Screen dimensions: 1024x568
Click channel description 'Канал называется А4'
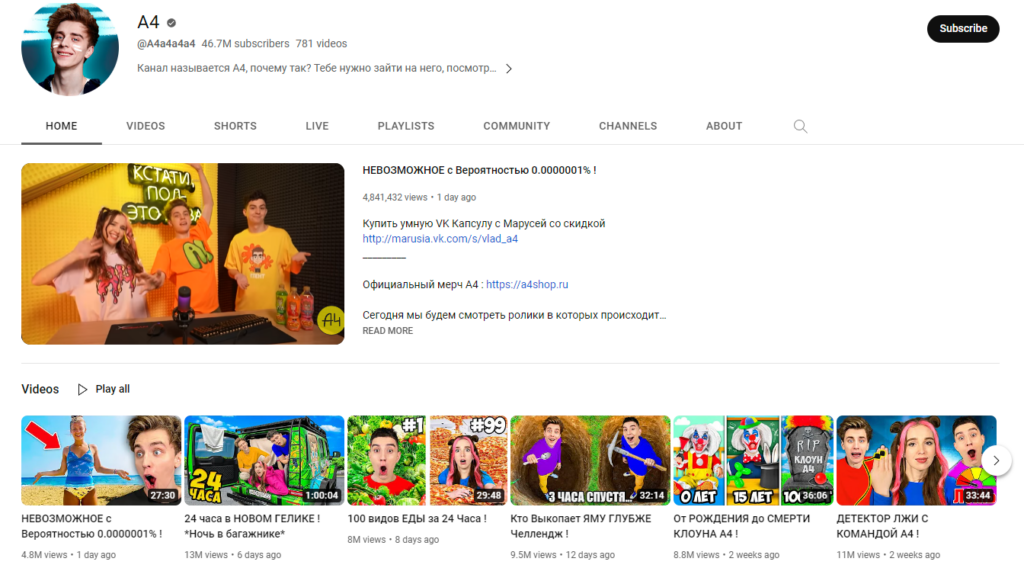[x=317, y=69]
